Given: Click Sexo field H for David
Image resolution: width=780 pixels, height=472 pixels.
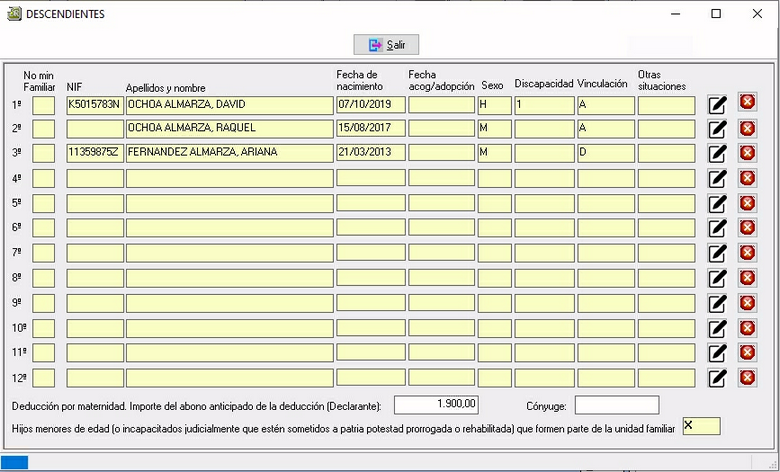Looking at the screenshot, I should pyautogui.click(x=494, y=105).
